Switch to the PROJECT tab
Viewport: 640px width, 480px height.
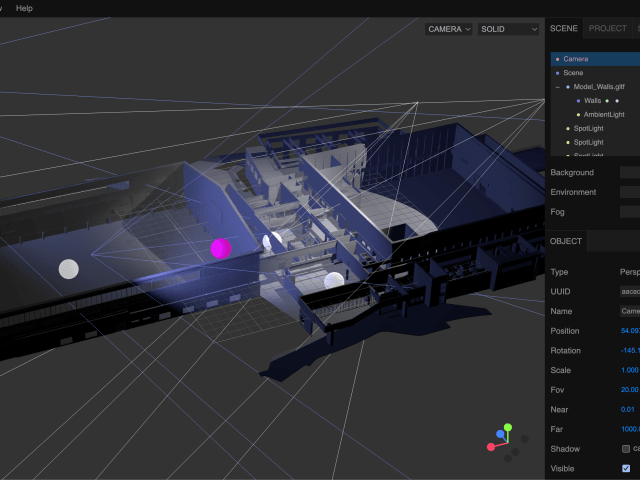607,28
